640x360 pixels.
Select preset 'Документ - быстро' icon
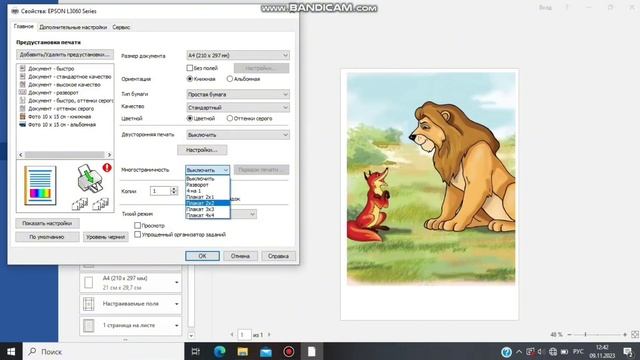(22, 69)
